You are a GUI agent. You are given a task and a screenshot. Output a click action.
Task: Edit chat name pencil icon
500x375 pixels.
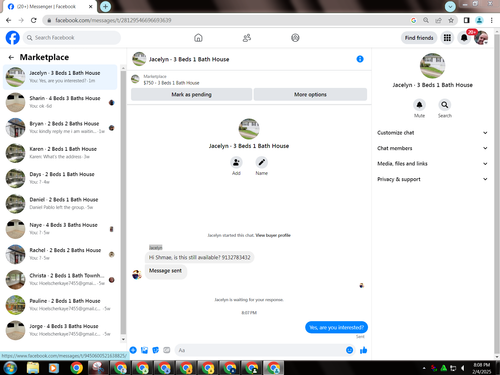[x=262, y=162]
